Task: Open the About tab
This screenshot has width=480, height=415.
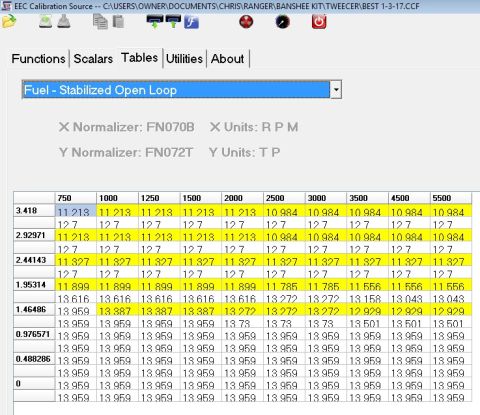Action: coord(227,59)
